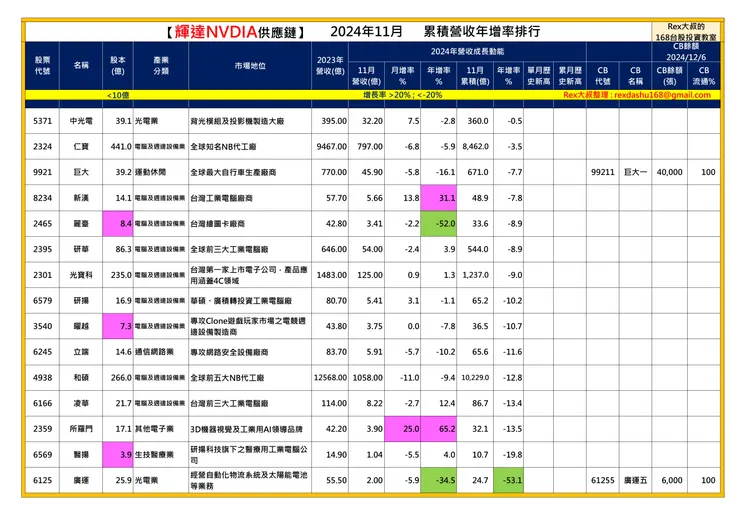Click CB name 廣運五 cell
Image resolution: width=740 pixels, height=523 pixels.
click(x=635, y=480)
